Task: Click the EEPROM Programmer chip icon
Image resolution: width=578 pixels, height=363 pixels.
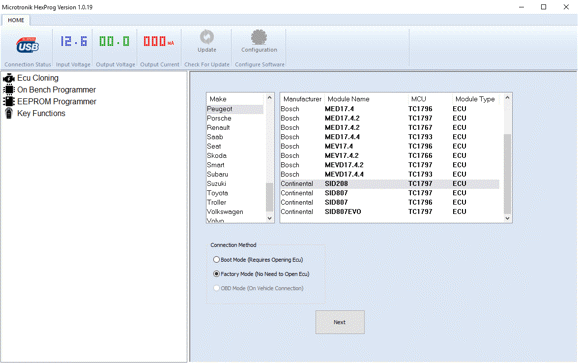Action: point(8,101)
